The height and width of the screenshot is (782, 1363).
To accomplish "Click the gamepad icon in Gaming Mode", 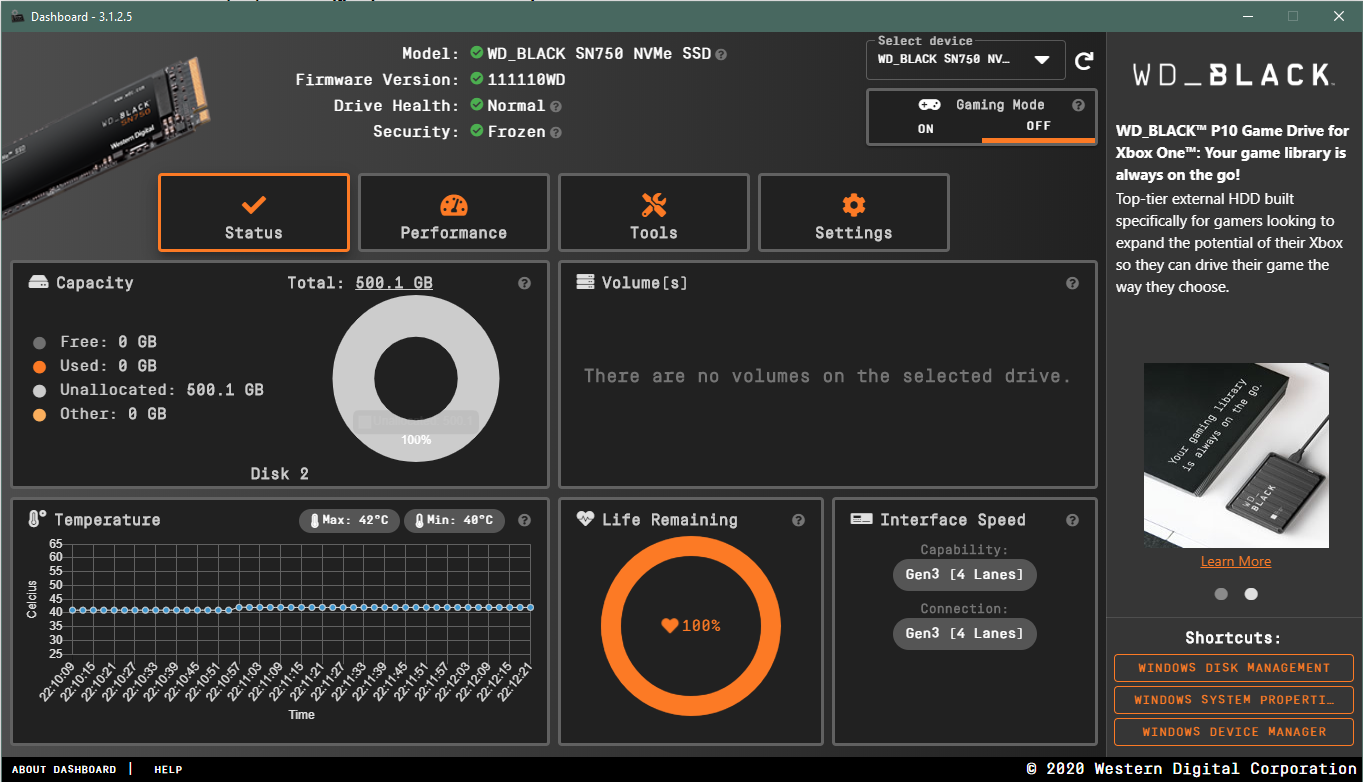I will pyautogui.click(x=929, y=105).
